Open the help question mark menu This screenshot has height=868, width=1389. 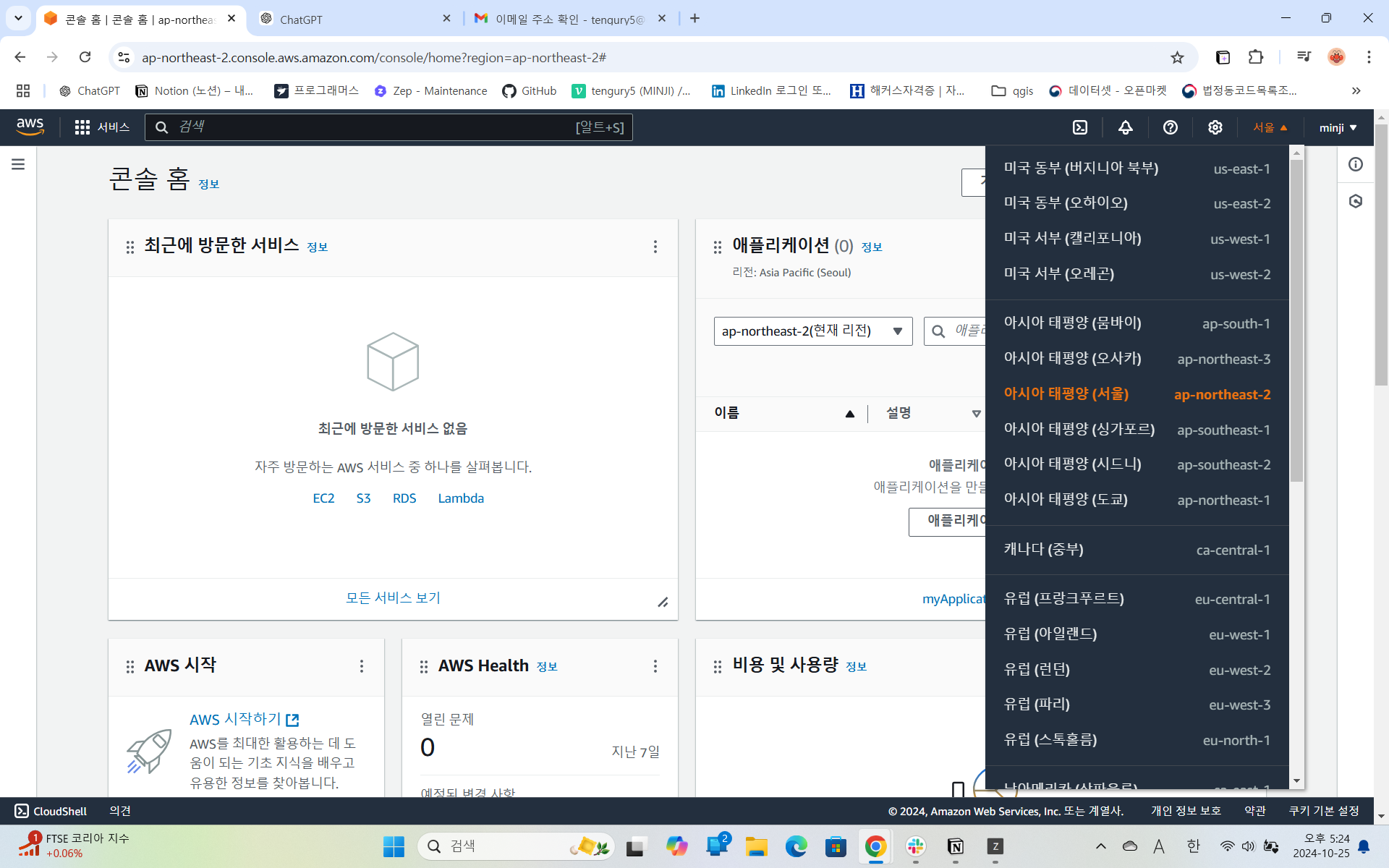tap(1171, 127)
